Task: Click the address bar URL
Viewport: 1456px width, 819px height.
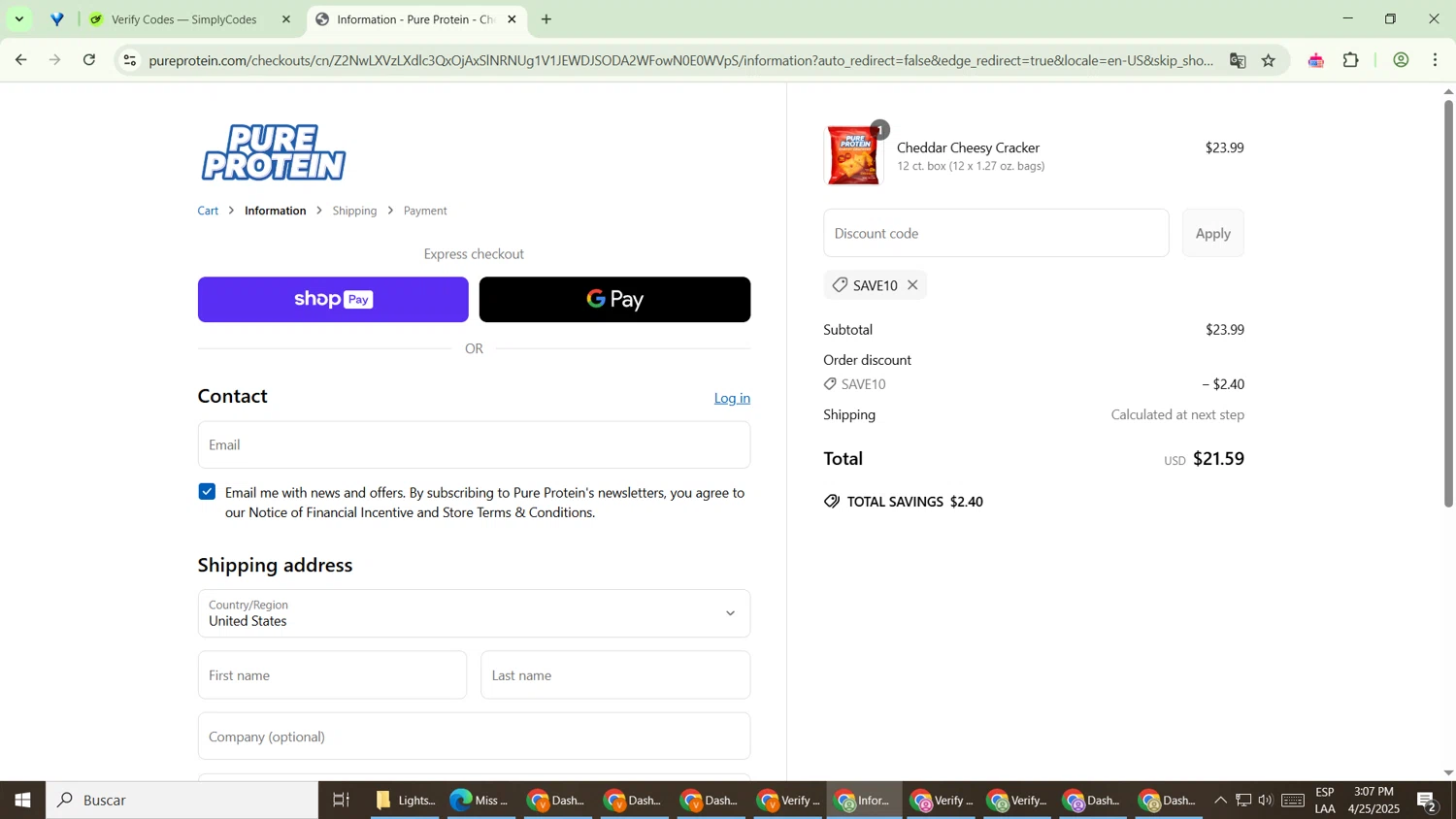Action: [679, 60]
